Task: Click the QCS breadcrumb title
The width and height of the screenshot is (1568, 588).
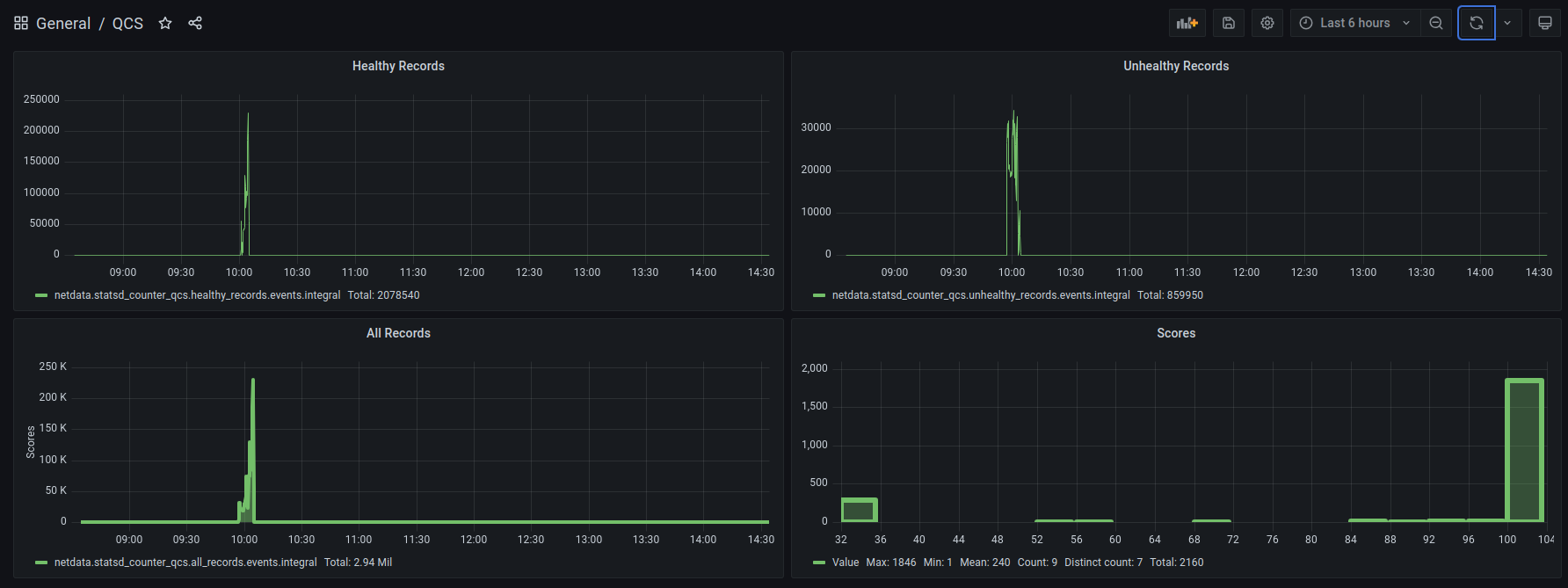Action: (127, 23)
